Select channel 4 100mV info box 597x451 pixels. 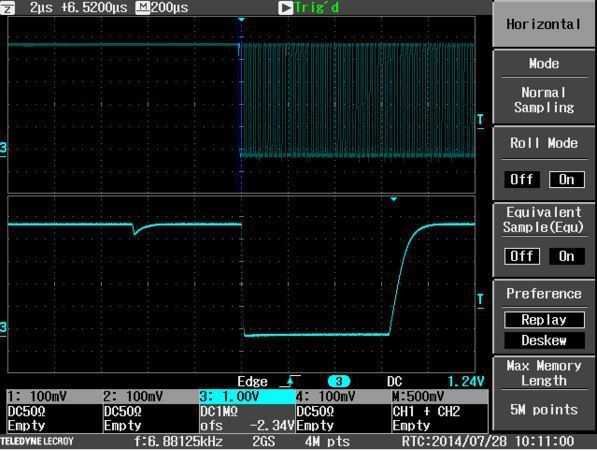343,411
